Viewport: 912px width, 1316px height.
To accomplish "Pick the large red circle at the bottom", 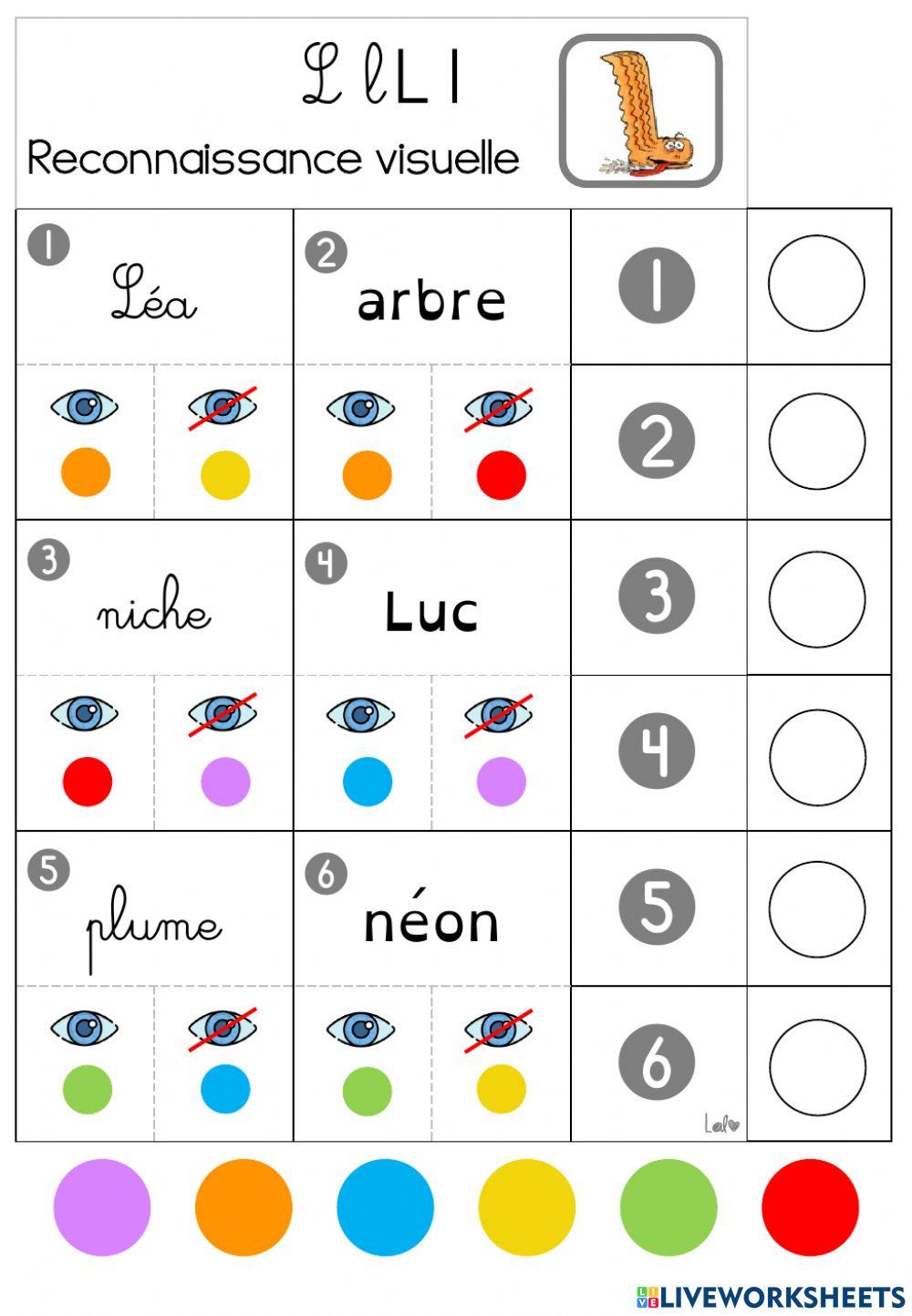I will (x=810, y=1207).
